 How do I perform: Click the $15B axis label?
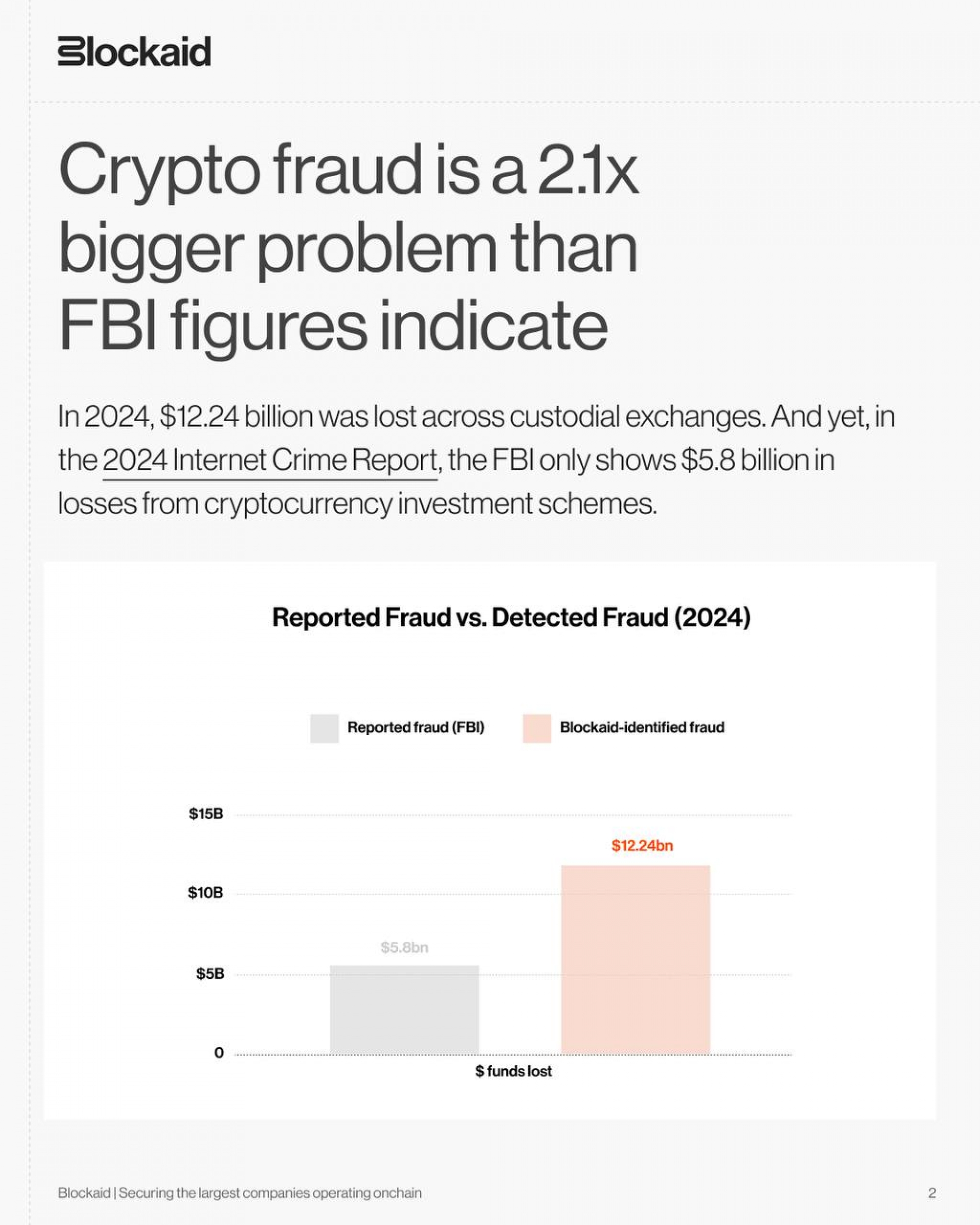[206, 814]
